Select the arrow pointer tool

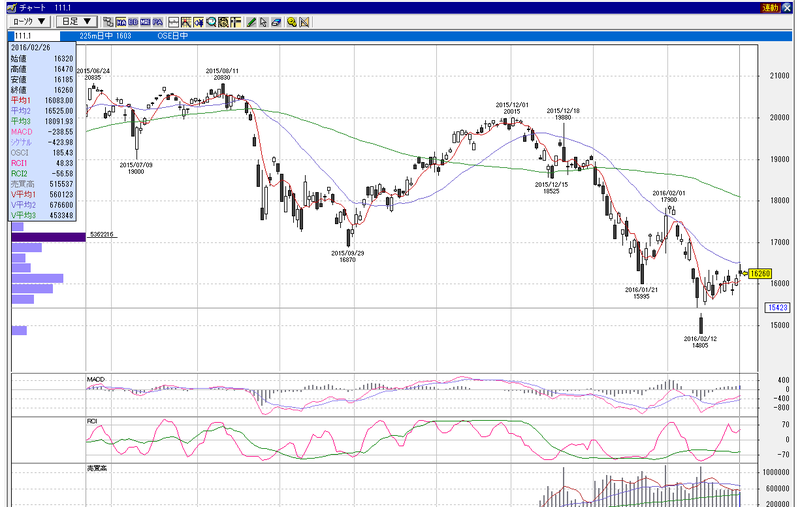(x=263, y=22)
